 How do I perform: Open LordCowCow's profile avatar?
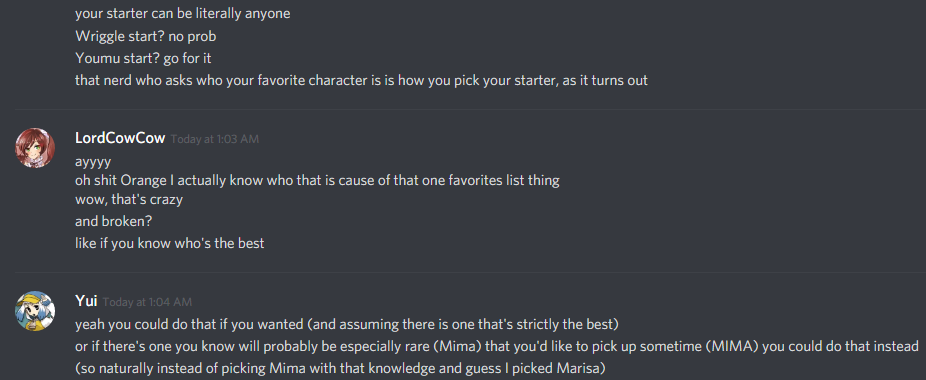point(35,148)
